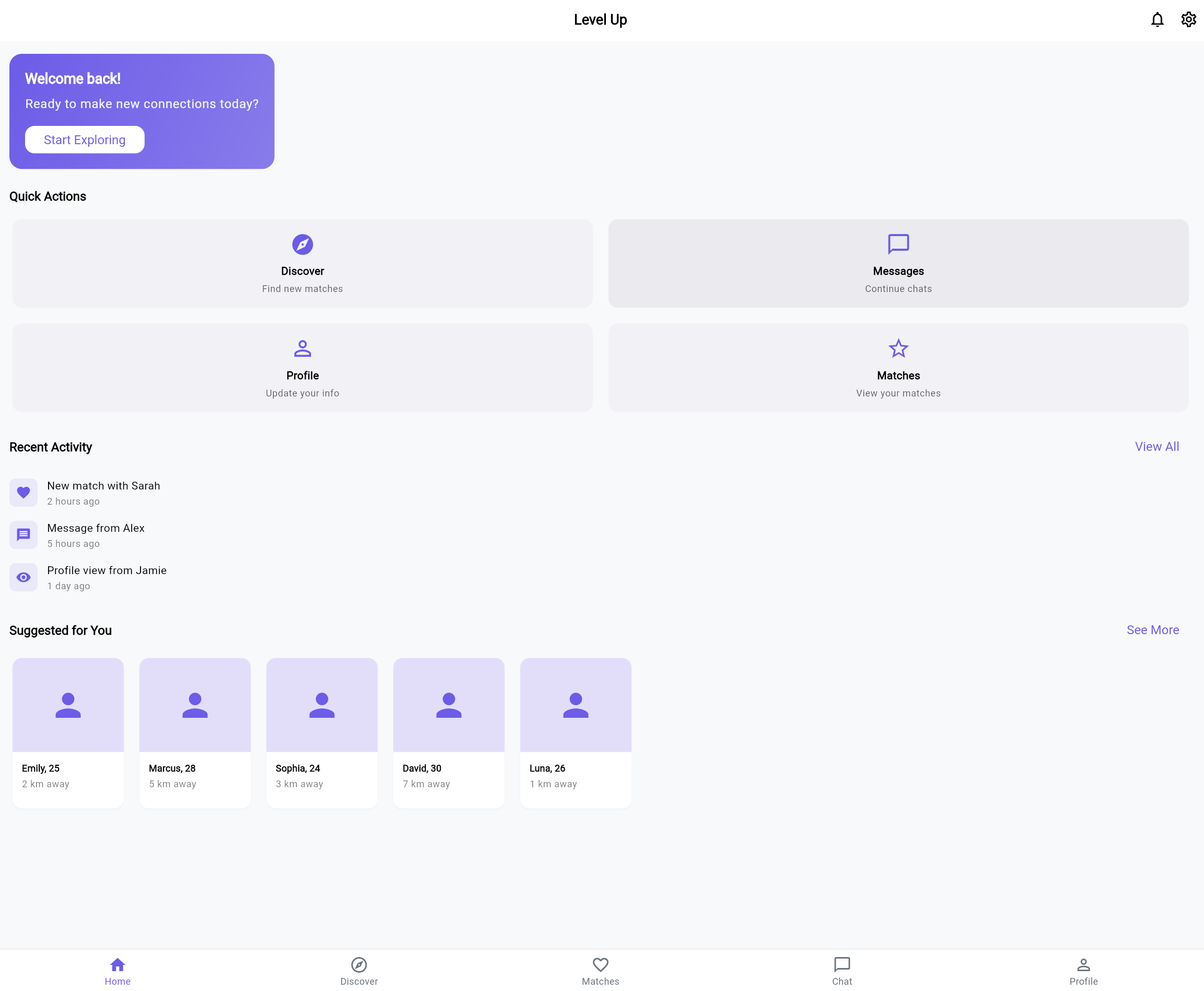This screenshot has height=991, width=1204.
Task: Click Luna's avatar placeholder
Action: [x=576, y=705]
